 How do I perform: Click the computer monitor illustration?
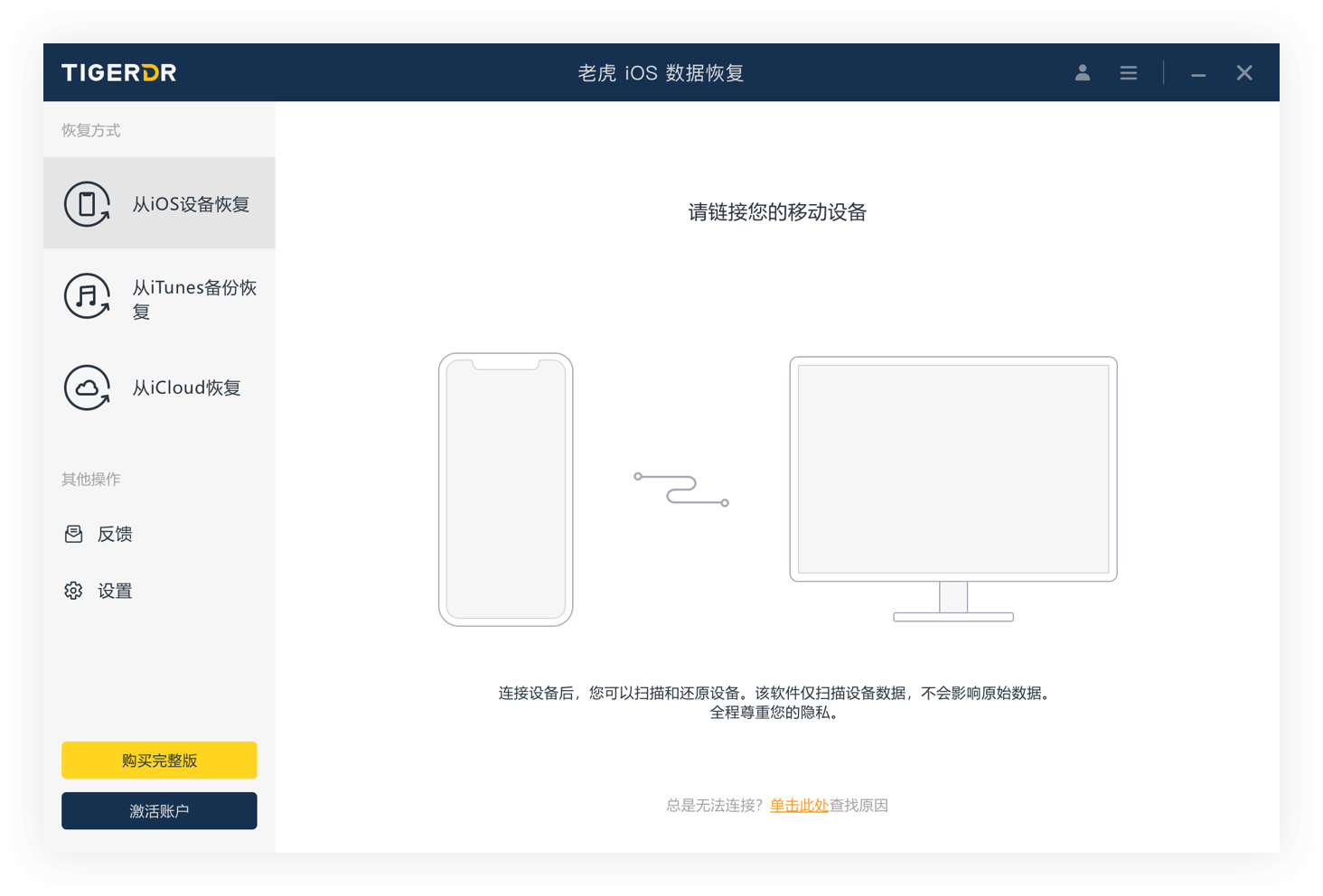coord(953,489)
